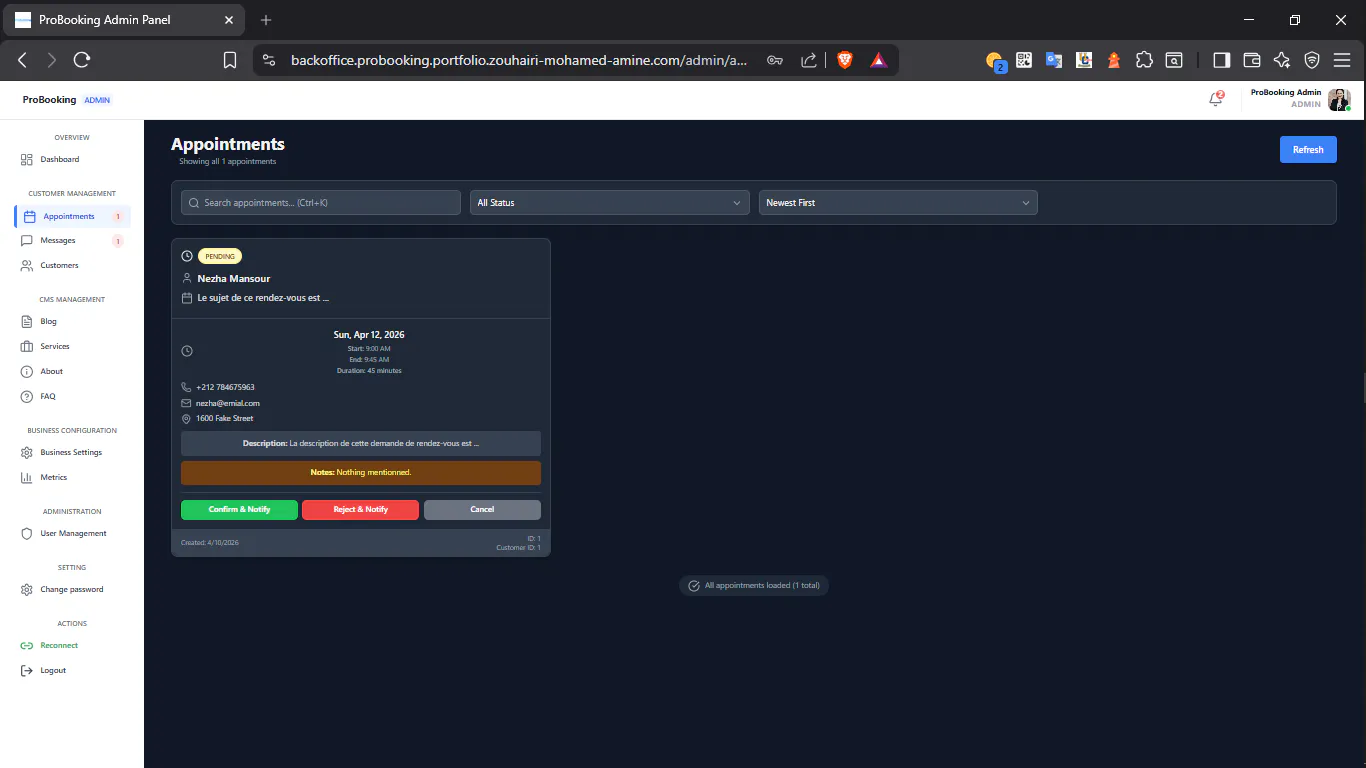Click the User Management shield icon
This screenshot has height=768, width=1366.
27,533
